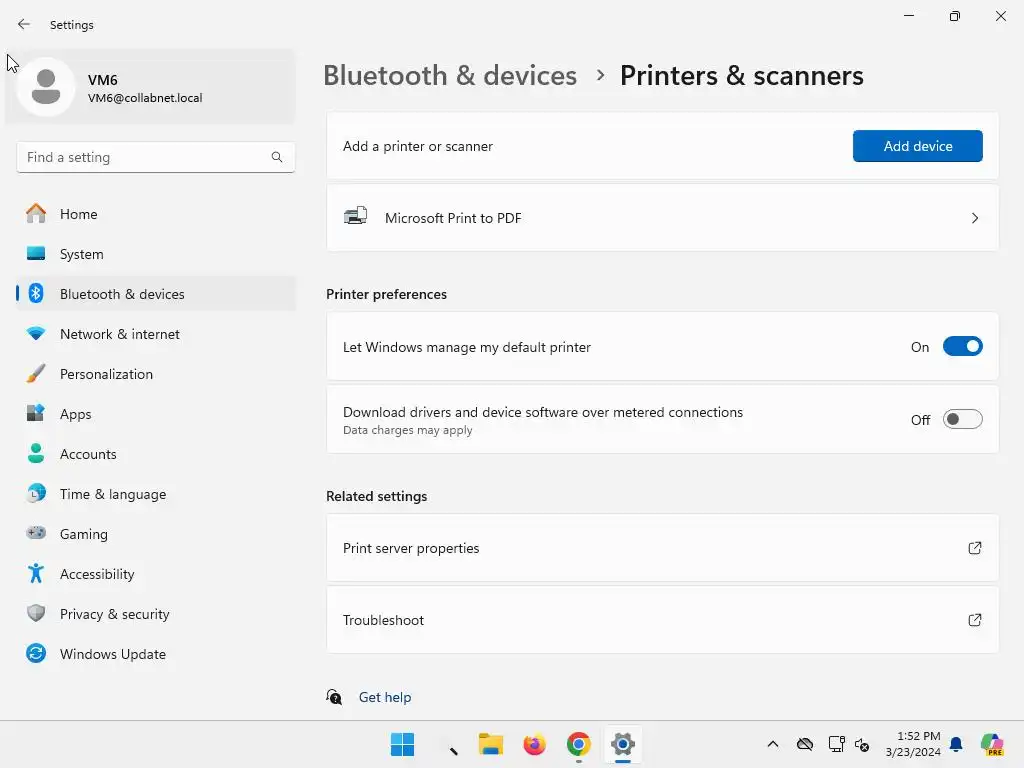1024x768 pixels.
Task: Open the Get help link
Action: (385, 697)
